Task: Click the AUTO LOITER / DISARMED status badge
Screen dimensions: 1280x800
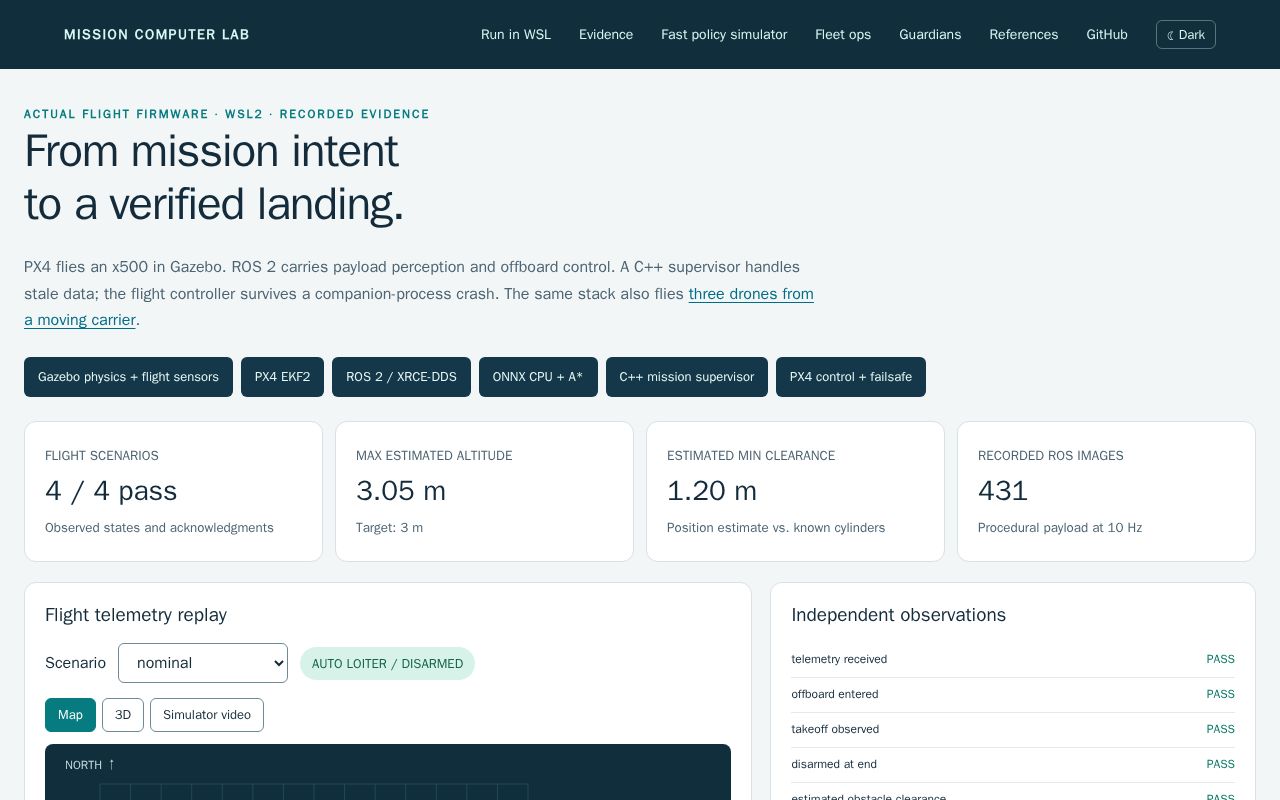Action: point(387,664)
